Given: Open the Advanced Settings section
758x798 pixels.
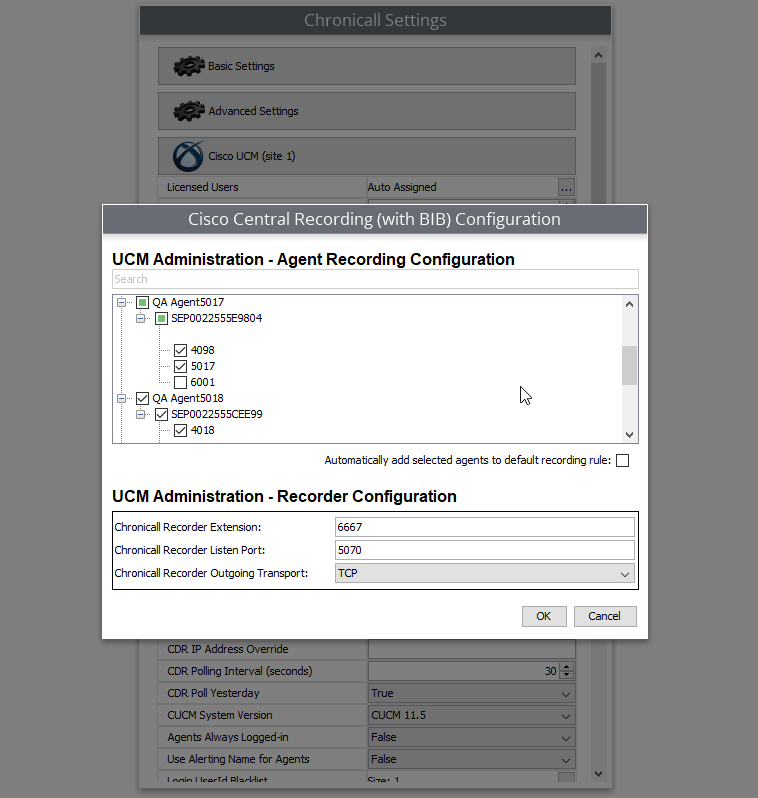Looking at the screenshot, I should tap(367, 111).
